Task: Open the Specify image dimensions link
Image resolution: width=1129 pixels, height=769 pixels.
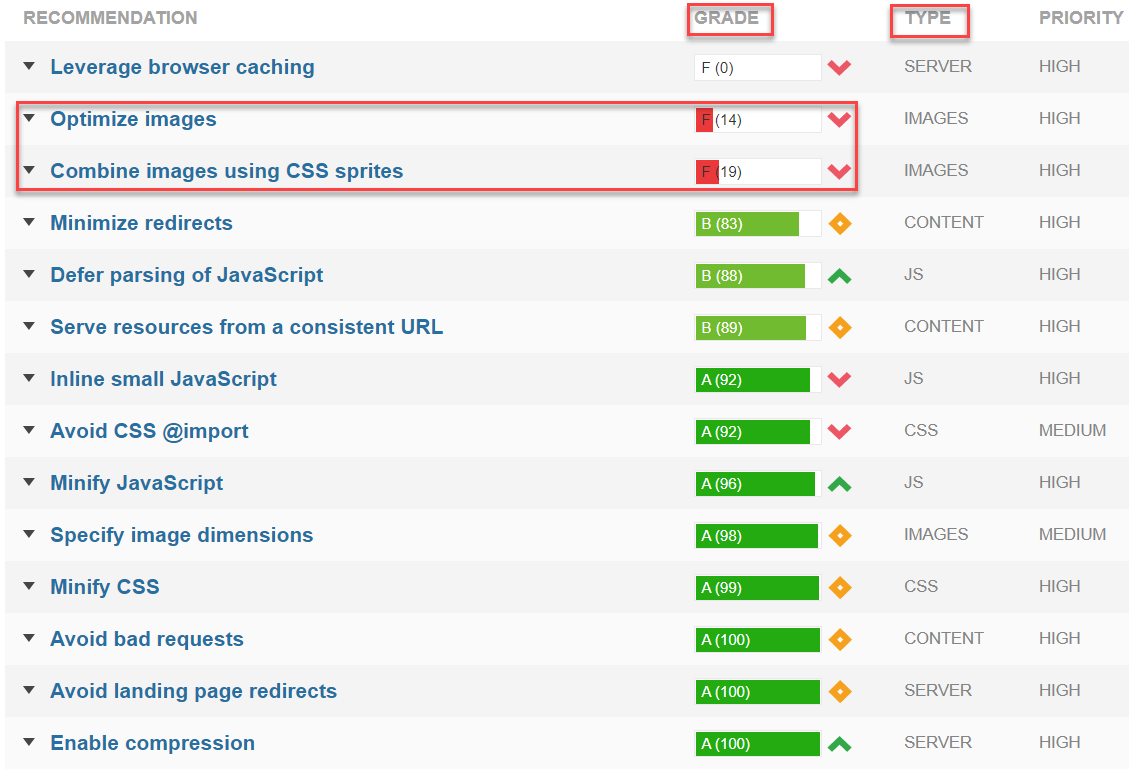Action: click(181, 535)
